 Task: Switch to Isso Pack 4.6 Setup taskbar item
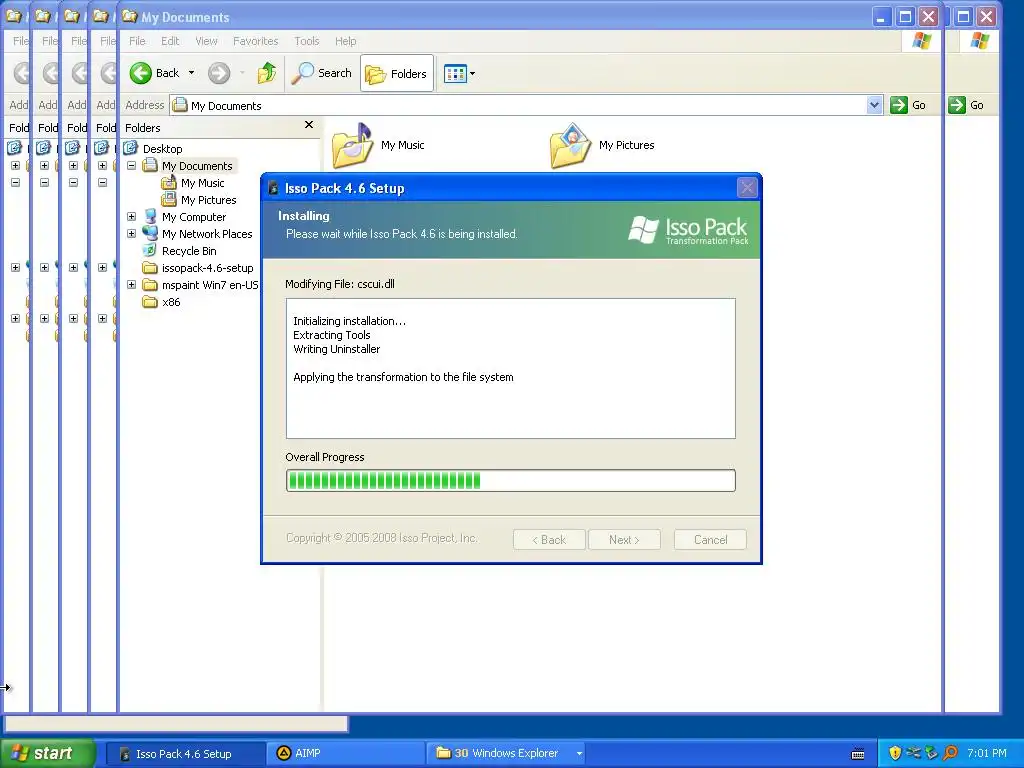pos(185,754)
